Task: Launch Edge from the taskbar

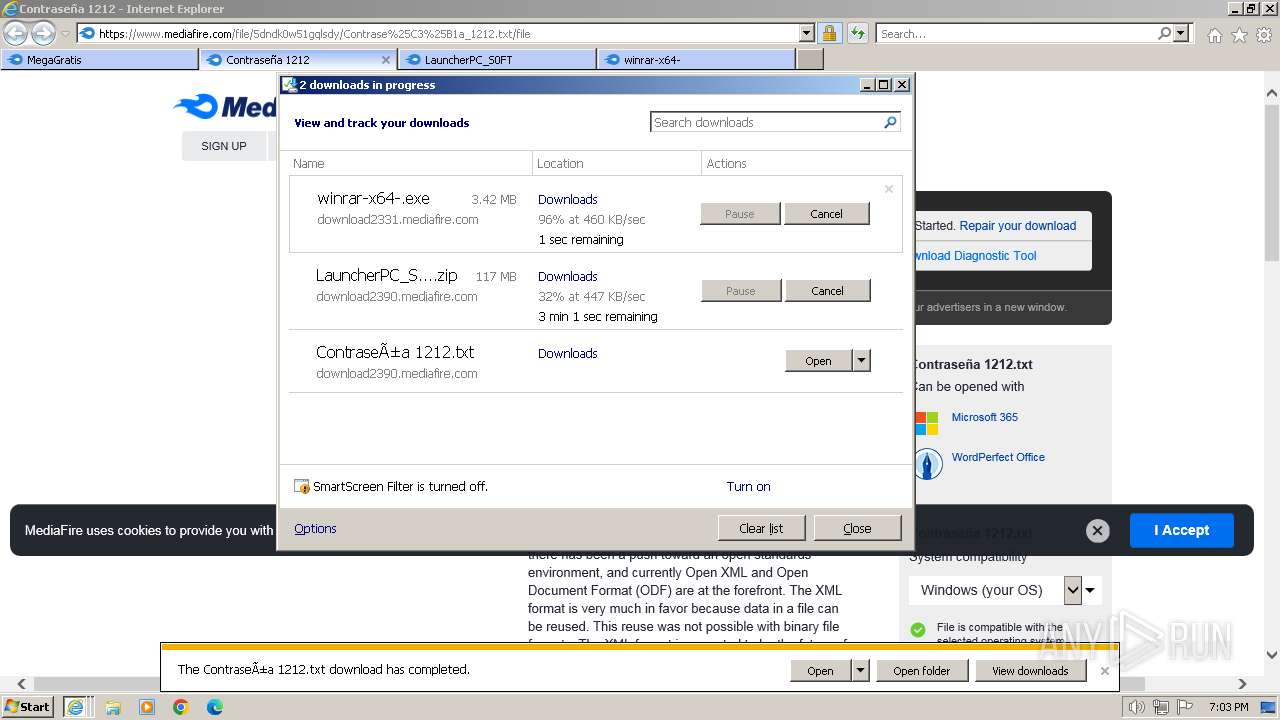Action: (x=215, y=707)
